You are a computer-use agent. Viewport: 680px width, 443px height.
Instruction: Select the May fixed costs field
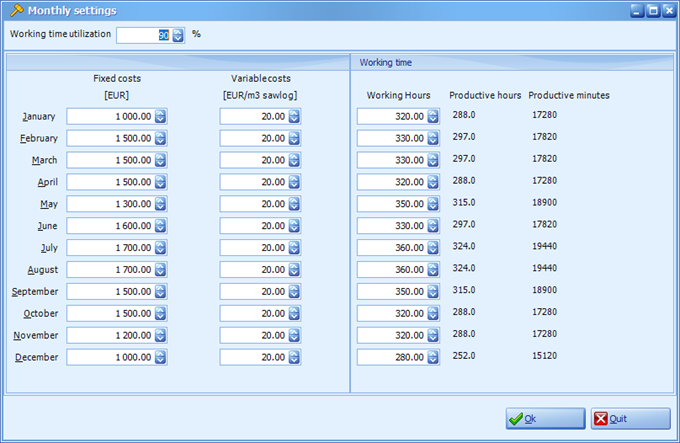pyautogui.click(x=117, y=204)
